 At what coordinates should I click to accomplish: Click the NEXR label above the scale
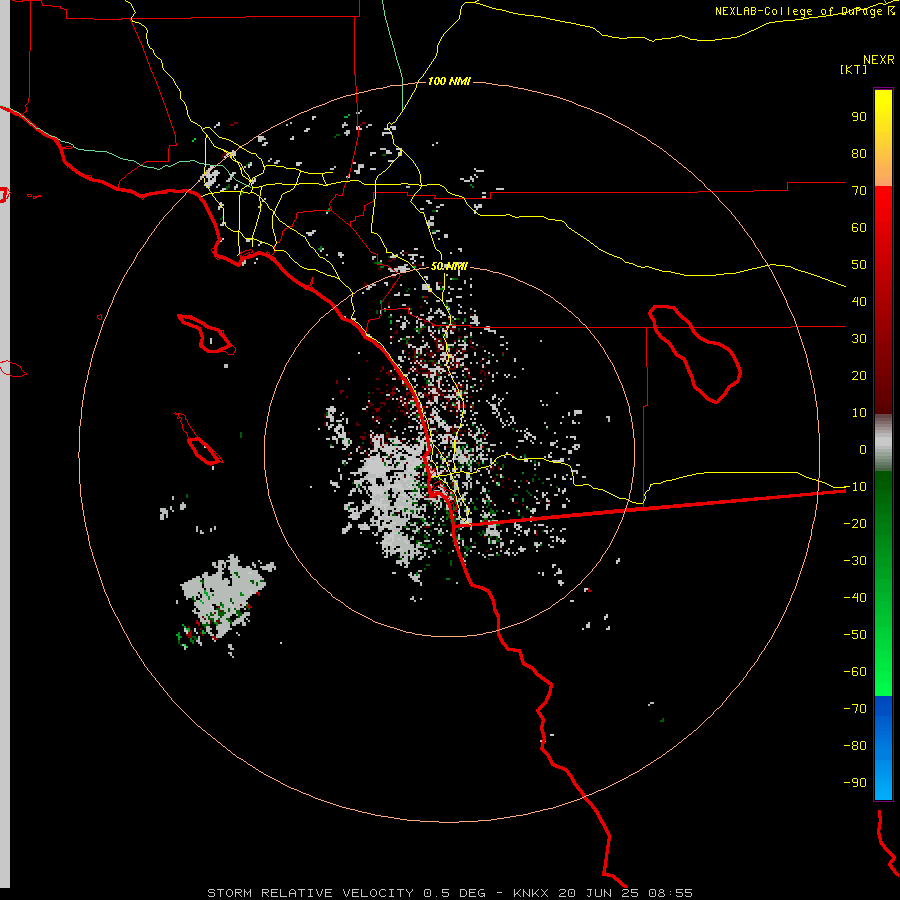pos(878,60)
